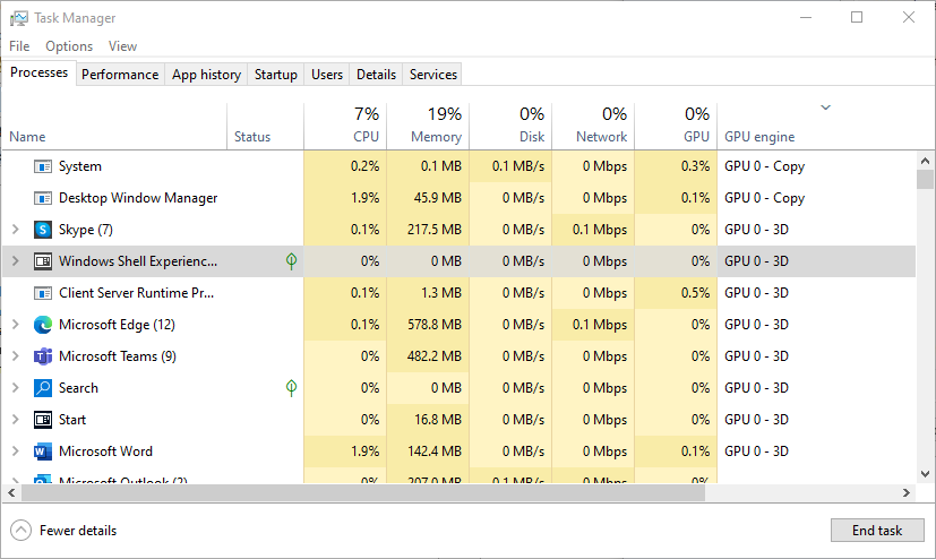Select the 142.4 MB memory cell
The image size is (936, 560).
tap(428, 451)
